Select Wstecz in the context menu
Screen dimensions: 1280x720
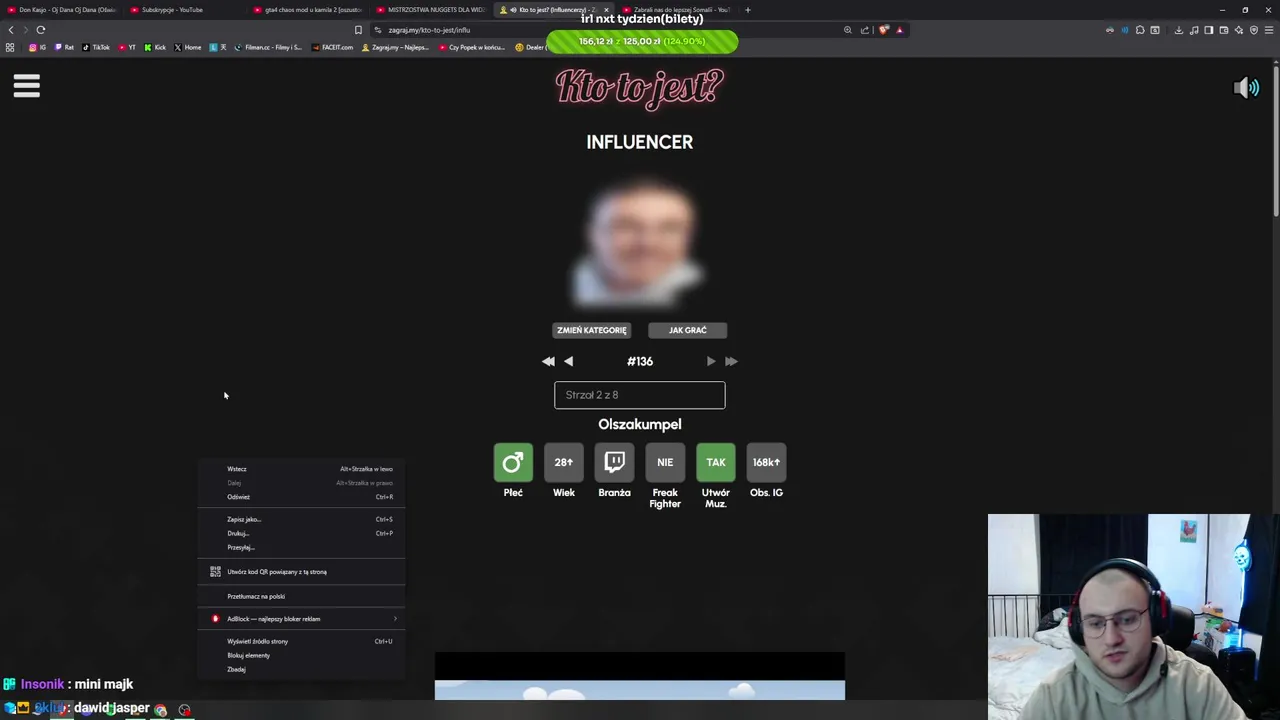(x=301, y=469)
